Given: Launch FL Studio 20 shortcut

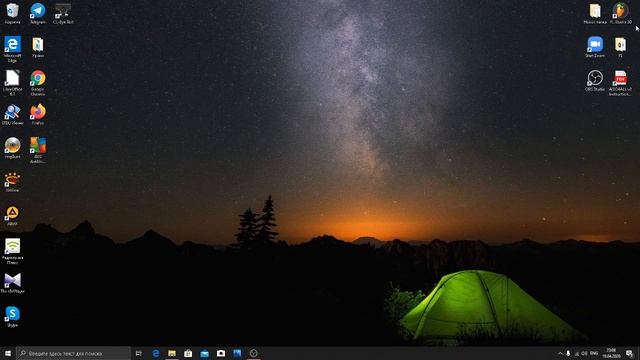Looking at the screenshot, I should 620,13.
